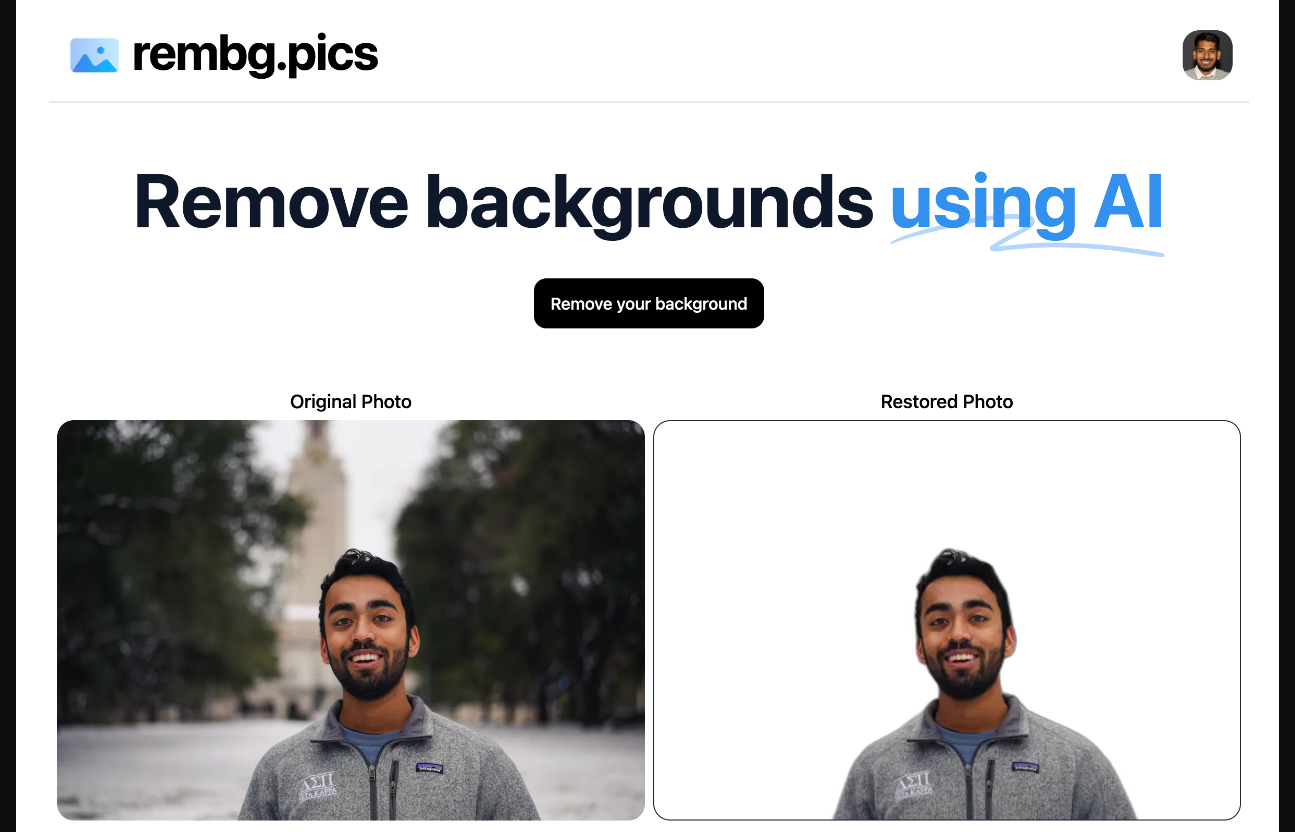The height and width of the screenshot is (832, 1295).
Task: Click the Greek letters on restored photo jacket
Action: pyautogui.click(x=912, y=786)
